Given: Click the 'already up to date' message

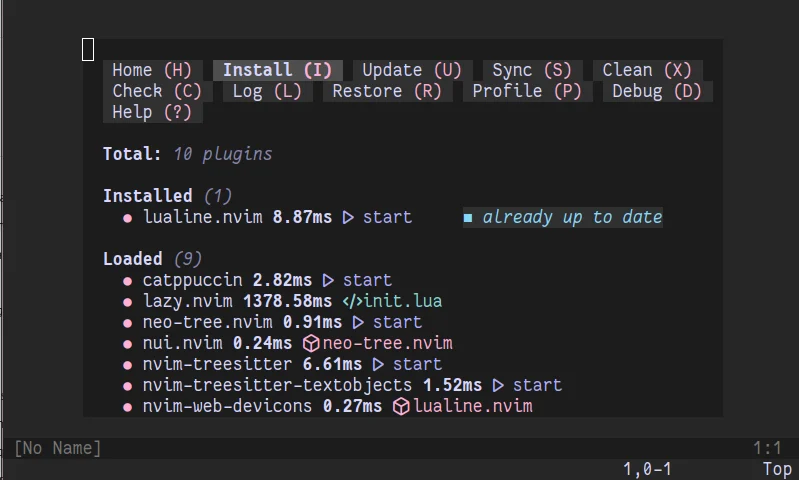Looking at the screenshot, I should click(572, 218).
